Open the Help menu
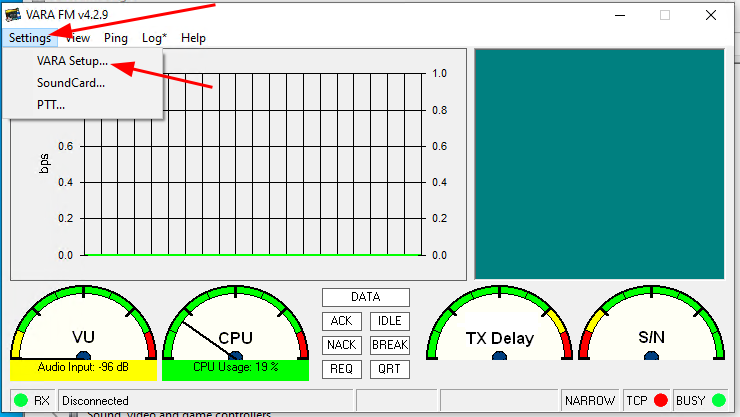Screen dimensions: 740x417 tap(193, 38)
